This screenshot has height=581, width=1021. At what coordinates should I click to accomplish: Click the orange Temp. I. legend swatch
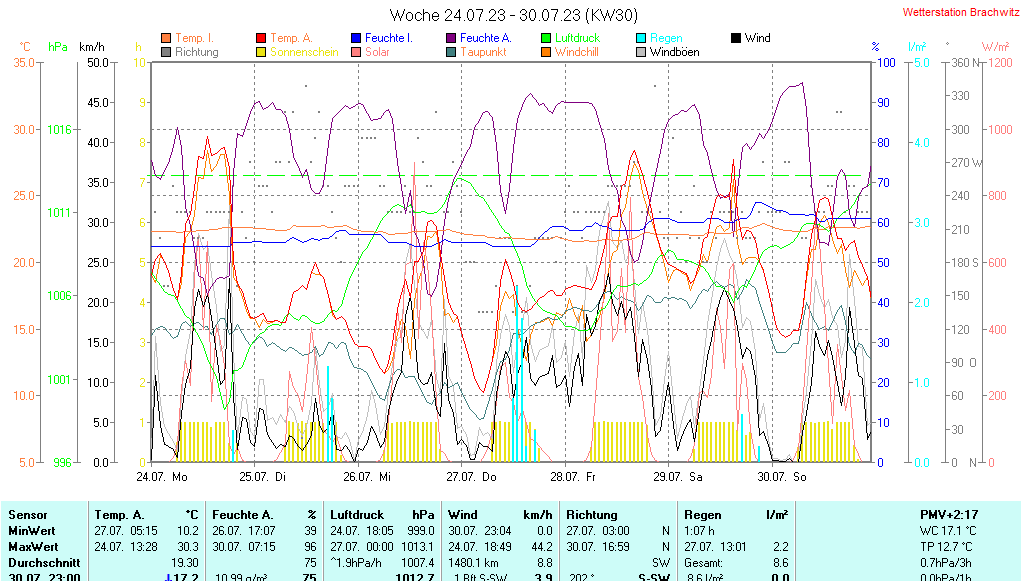(x=166, y=38)
